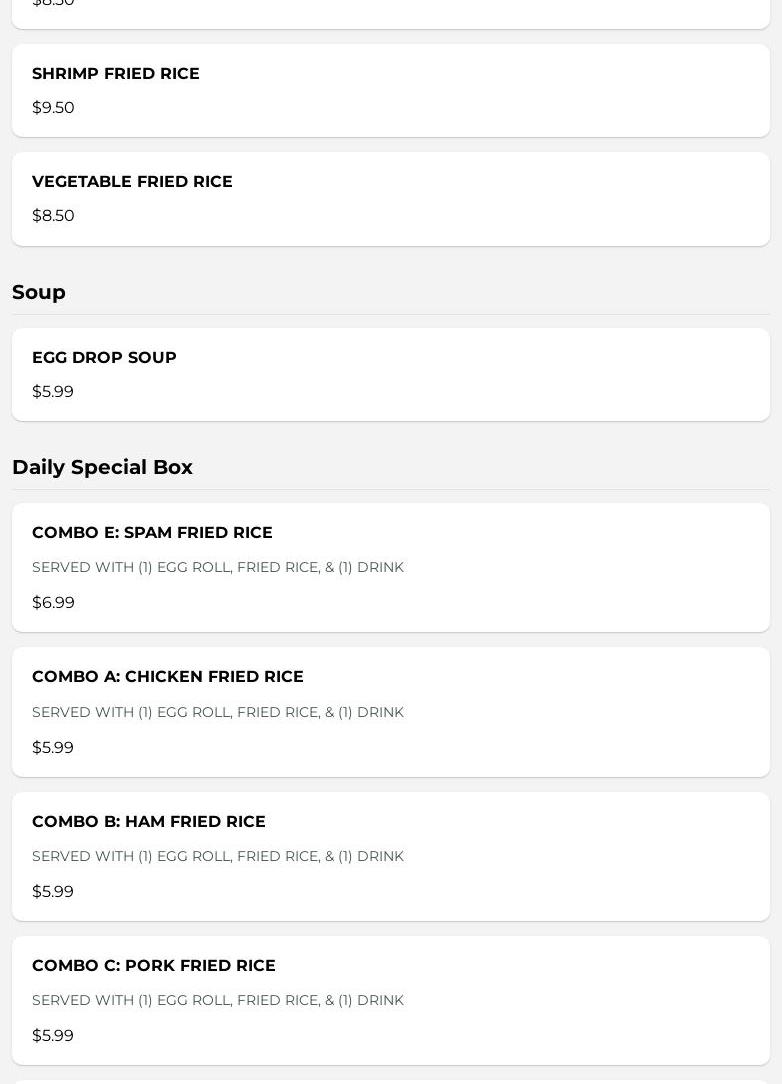Click the Combo B served-with description

click(x=218, y=856)
